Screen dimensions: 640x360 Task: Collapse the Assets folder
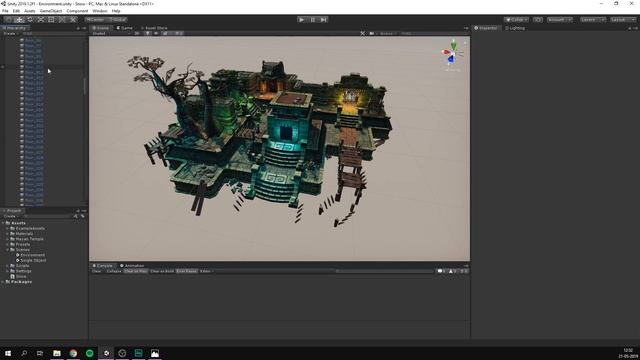point(3,223)
